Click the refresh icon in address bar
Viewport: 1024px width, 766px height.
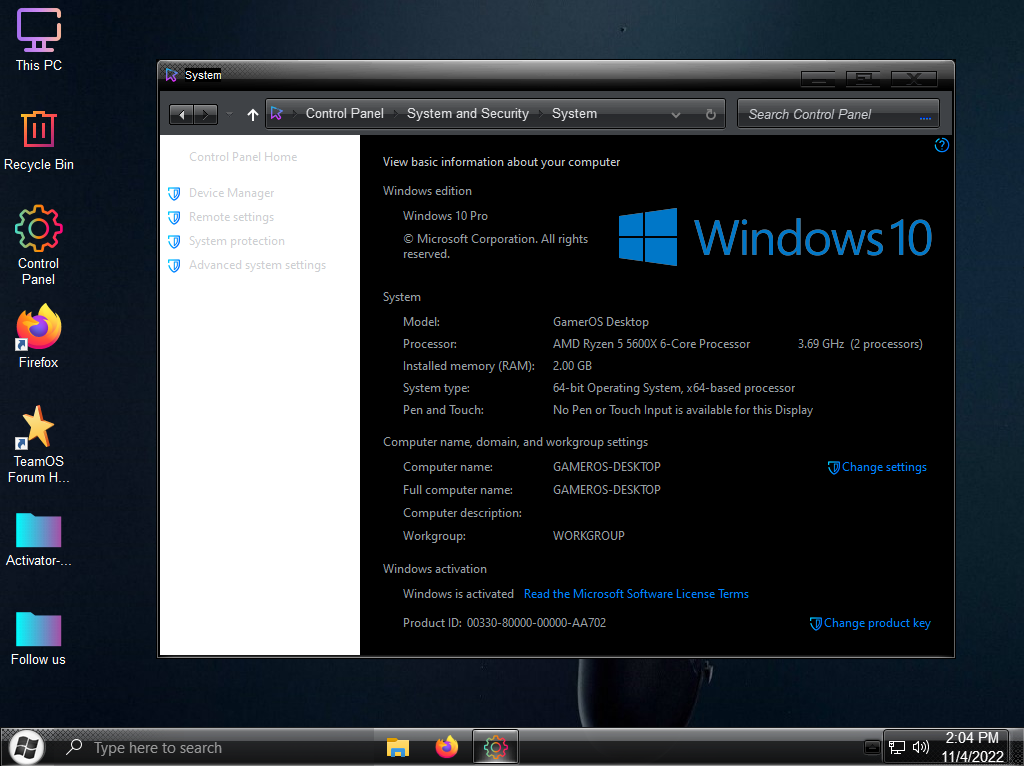pos(710,114)
